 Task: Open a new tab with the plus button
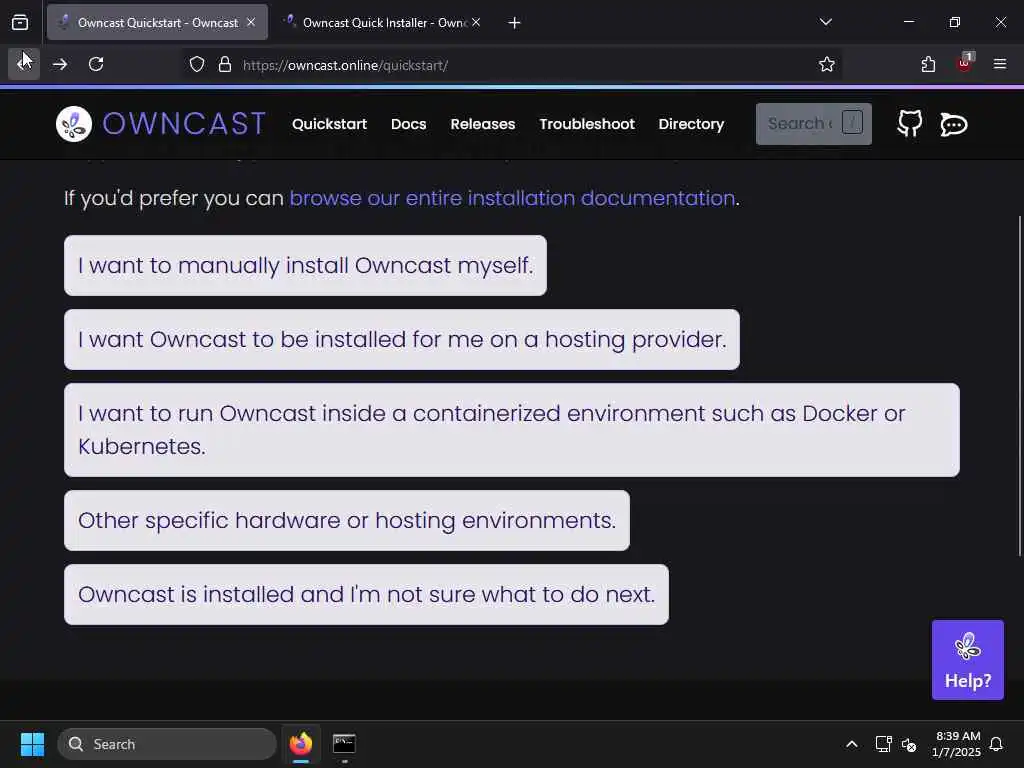(514, 23)
